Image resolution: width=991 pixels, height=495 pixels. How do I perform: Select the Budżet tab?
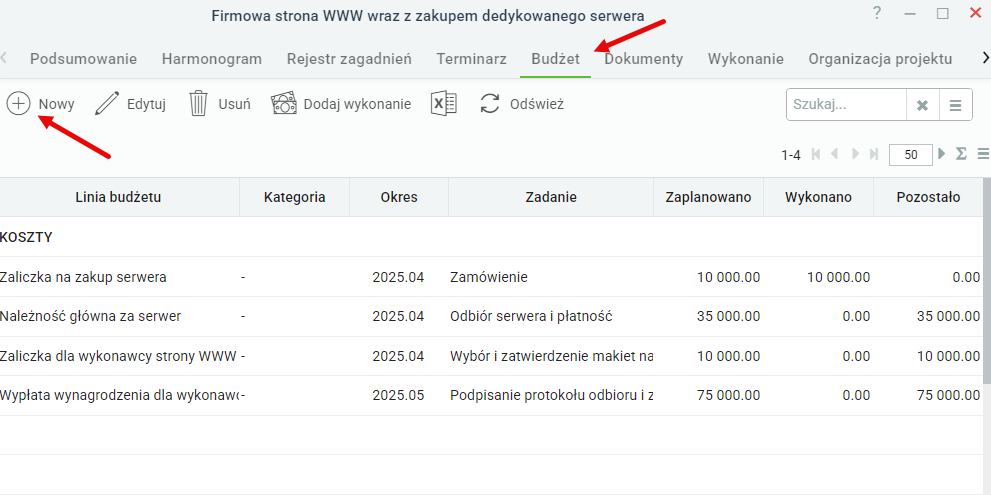pyautogui.click(x=556, y=59)
